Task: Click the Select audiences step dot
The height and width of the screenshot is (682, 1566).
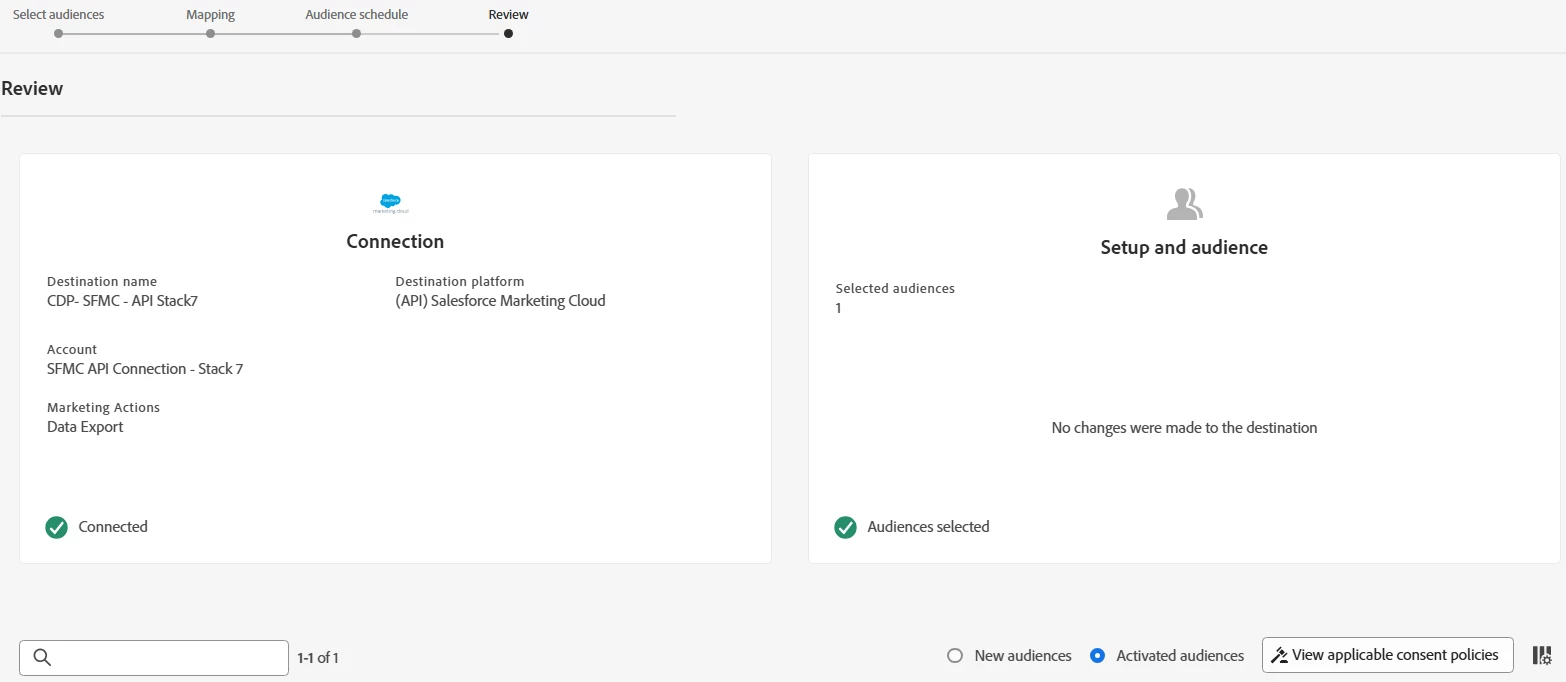Action: pyautogui.click(x=58, y=33)
